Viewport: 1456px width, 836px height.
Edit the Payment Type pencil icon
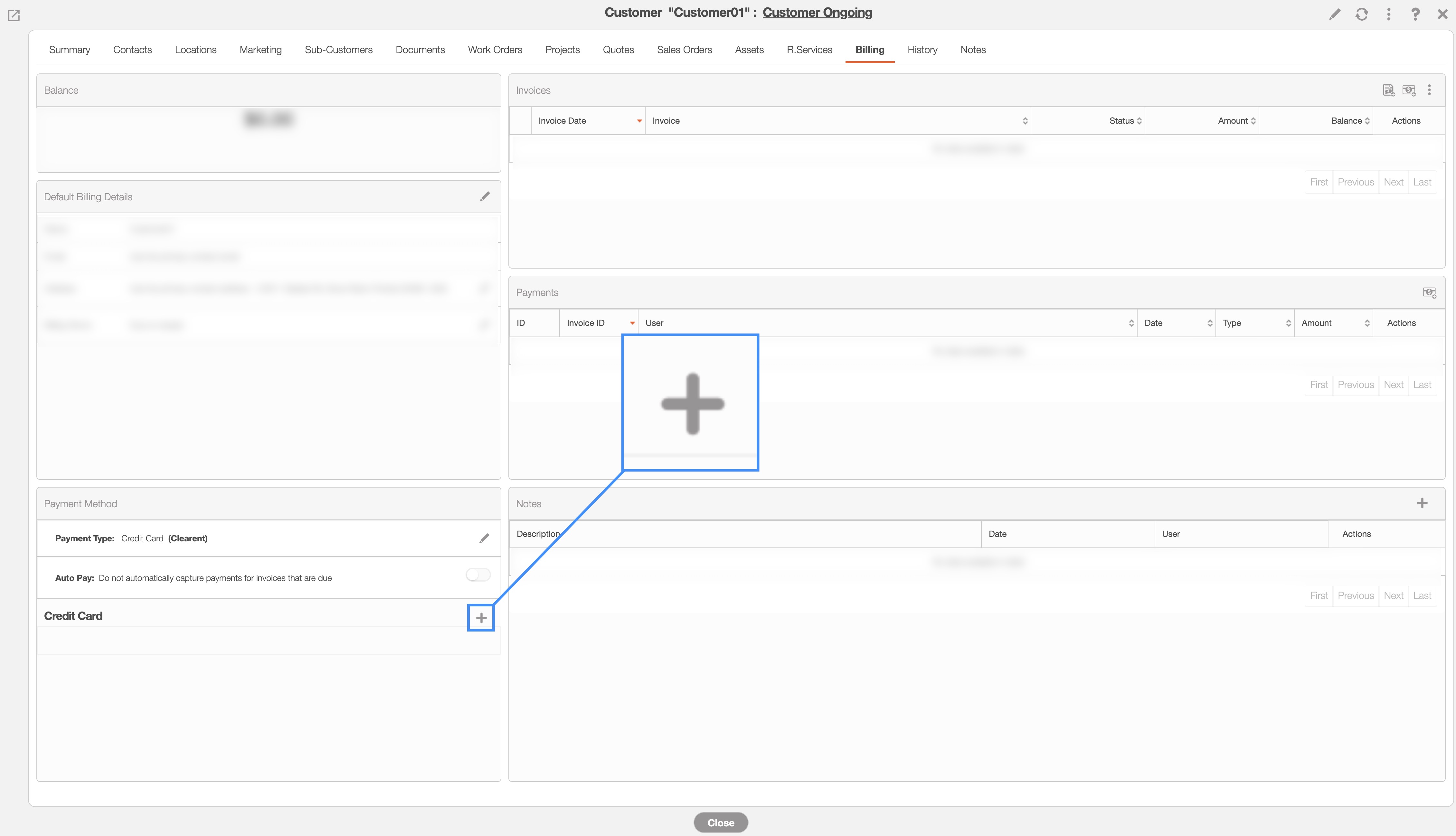click(x=484, y=538)
